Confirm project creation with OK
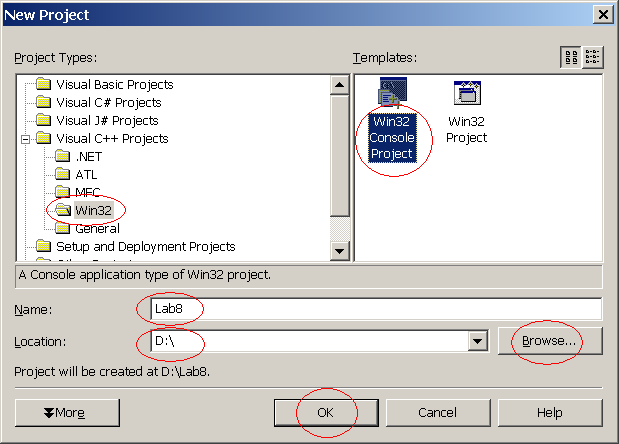This screenshot has height=444, width=619. point(326,413)
